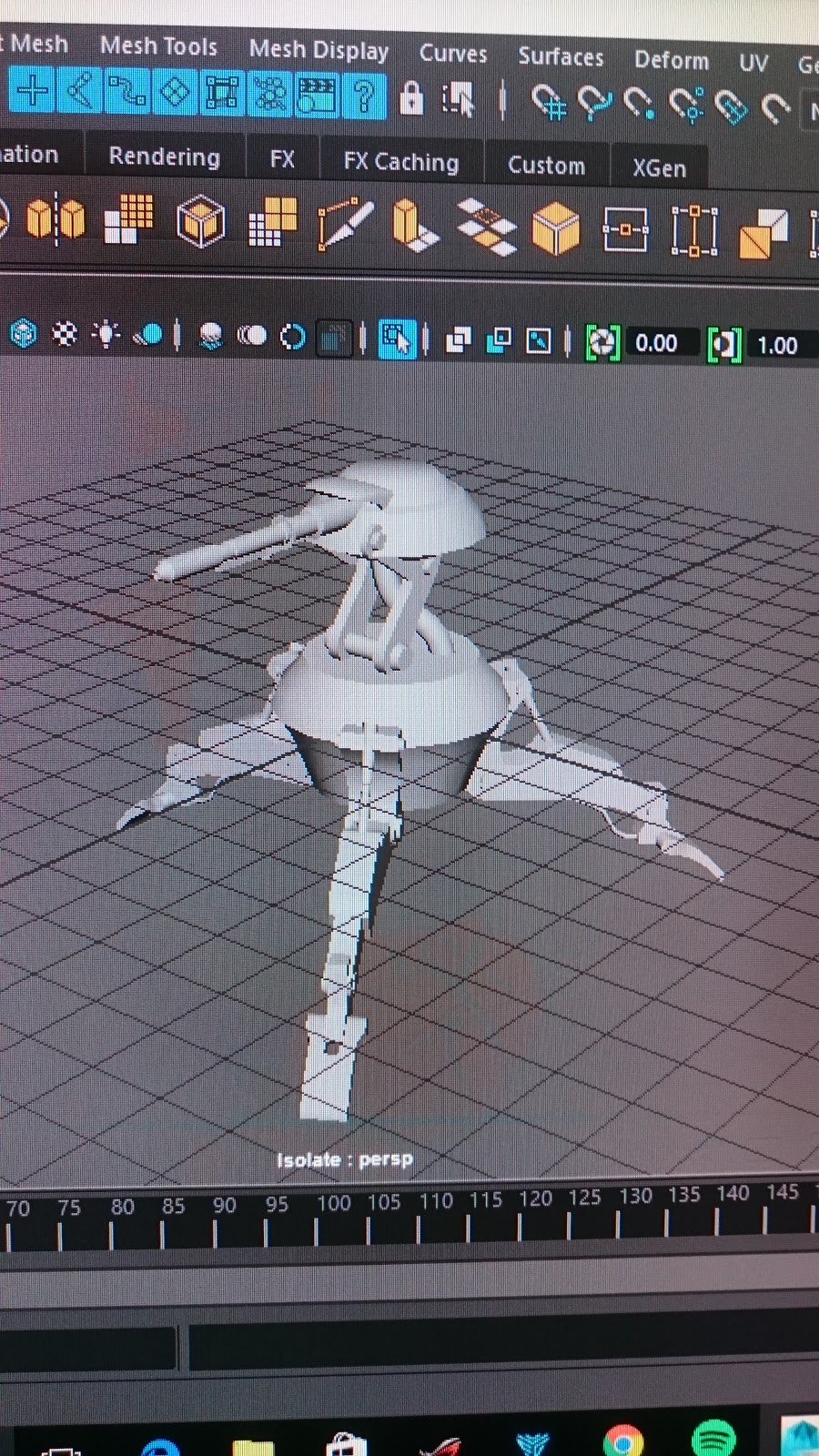Screen dimensions: 819x1456
Task: Click the highlight selection mode icon
Action: (x=459, y=99)
